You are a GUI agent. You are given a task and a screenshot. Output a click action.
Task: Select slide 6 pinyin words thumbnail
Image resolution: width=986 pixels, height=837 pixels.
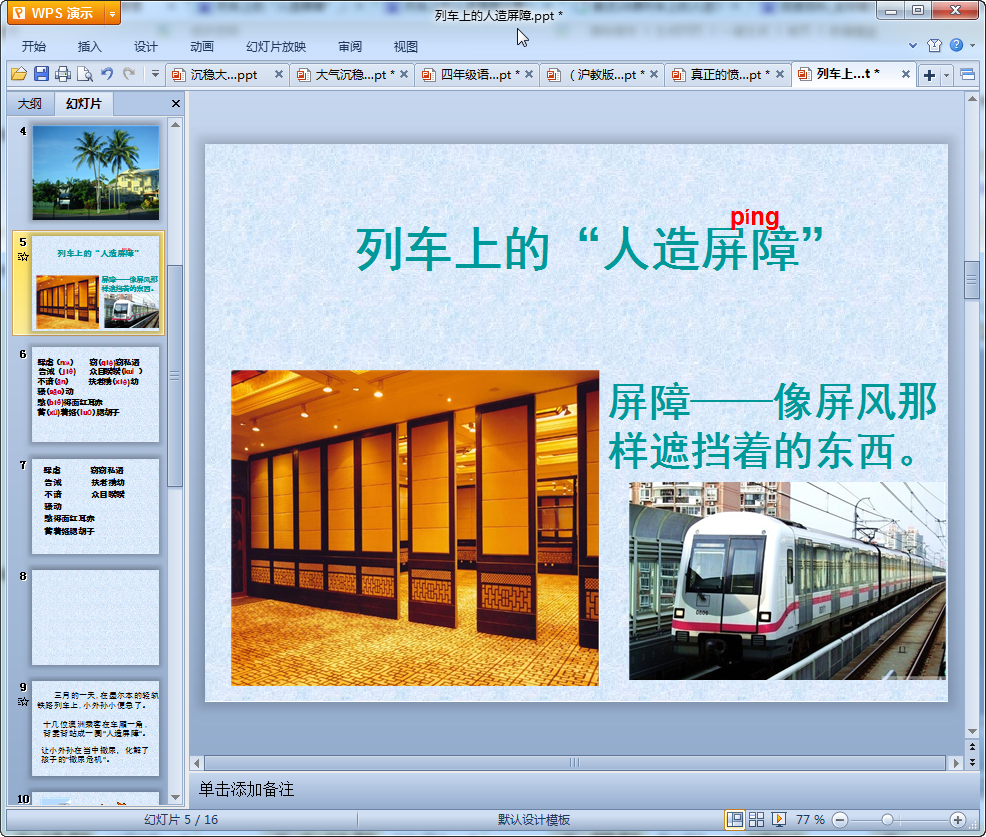tap(96, 394)
